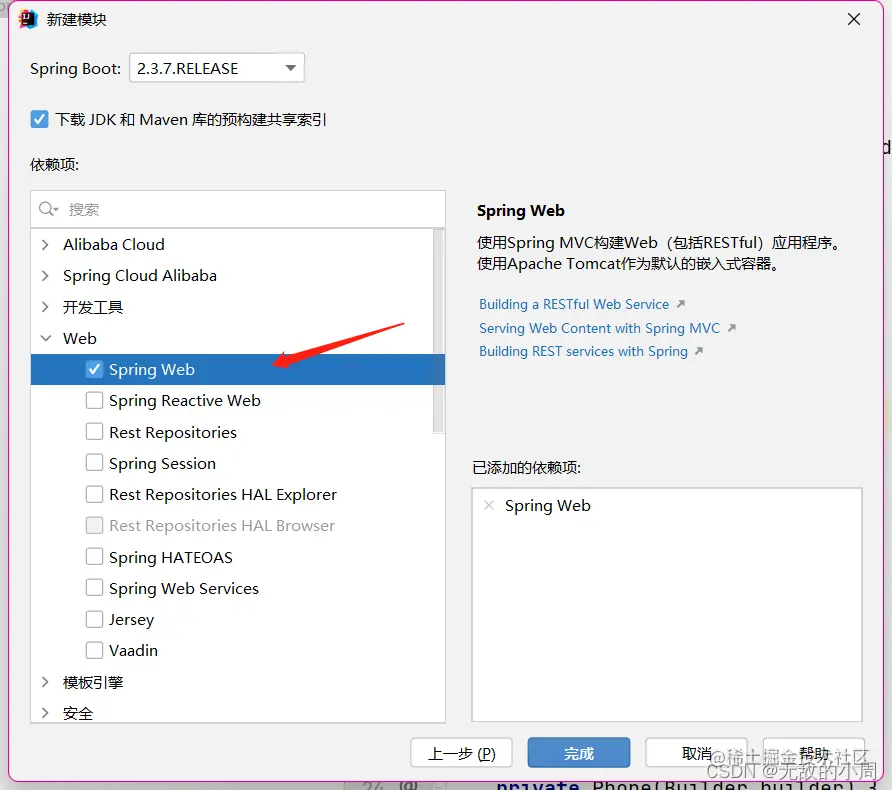Check Rest Repositories HAL Explorer checkbox
The width and height of the screenshot is (892, 790).
(x=94, y=494)
